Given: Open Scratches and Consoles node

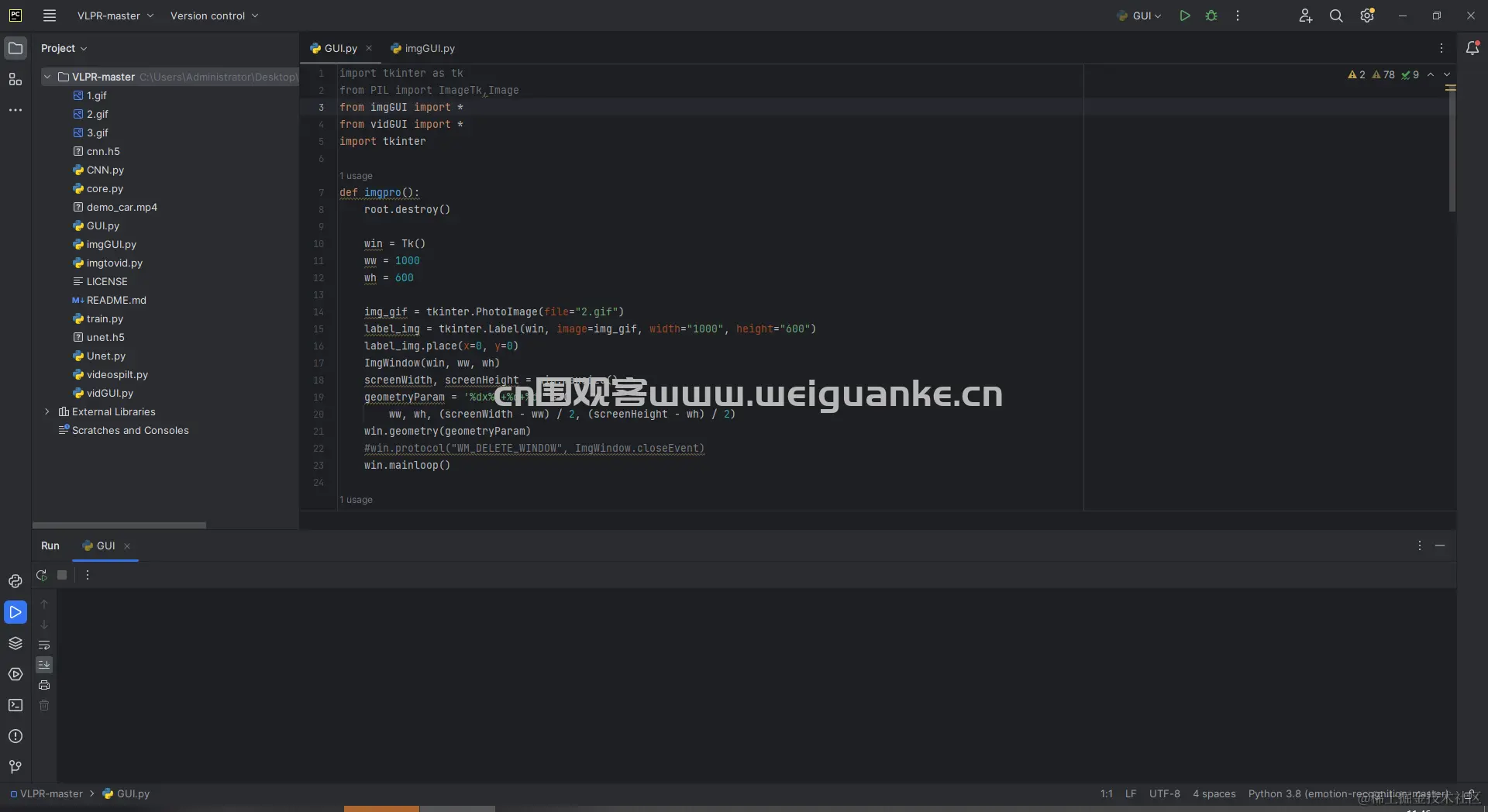Looking at the screenshot, I should 124,430.
